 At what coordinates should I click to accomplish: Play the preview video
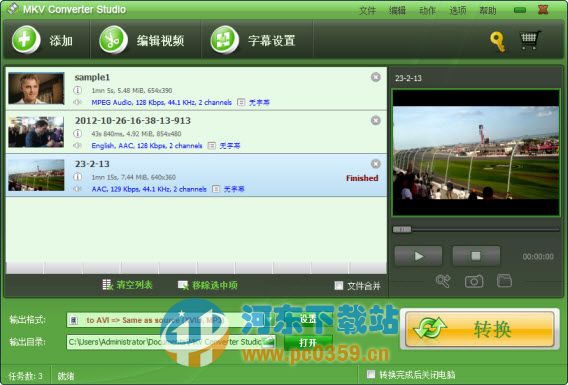coord(418,256)
